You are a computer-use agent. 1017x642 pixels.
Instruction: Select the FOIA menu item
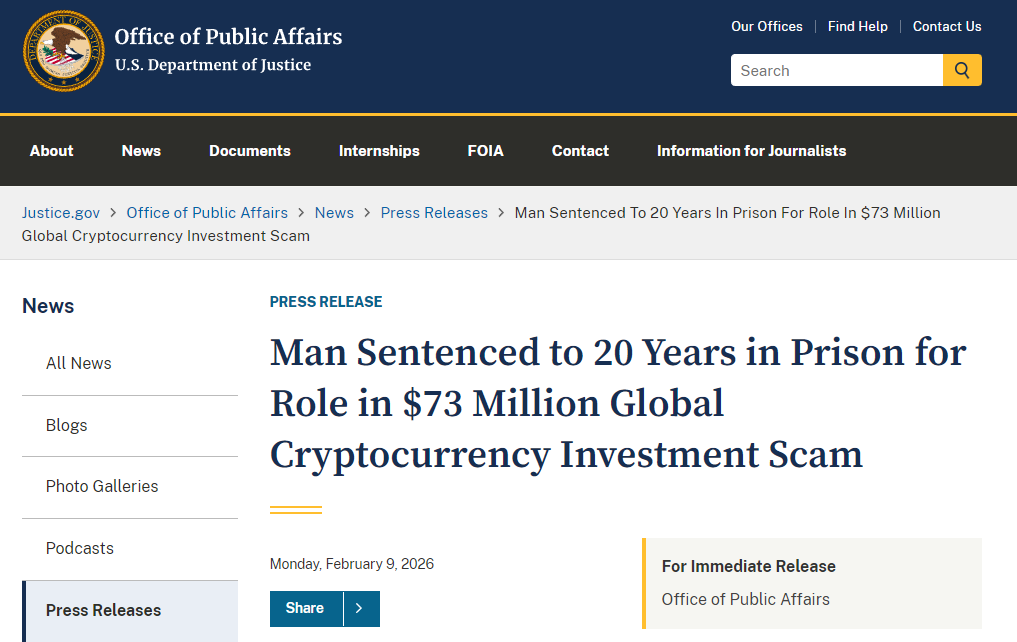pyautogui.click(x=486, y=151)
